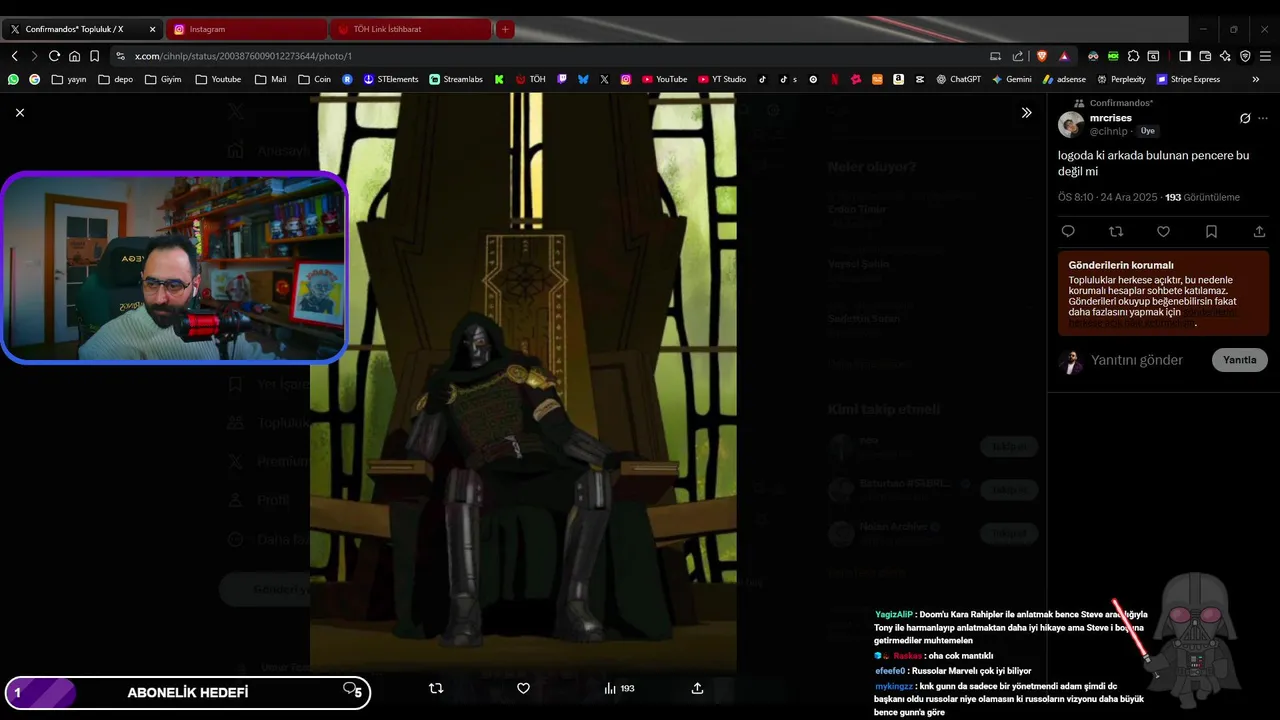Click the heart icon below the photo

523,688
